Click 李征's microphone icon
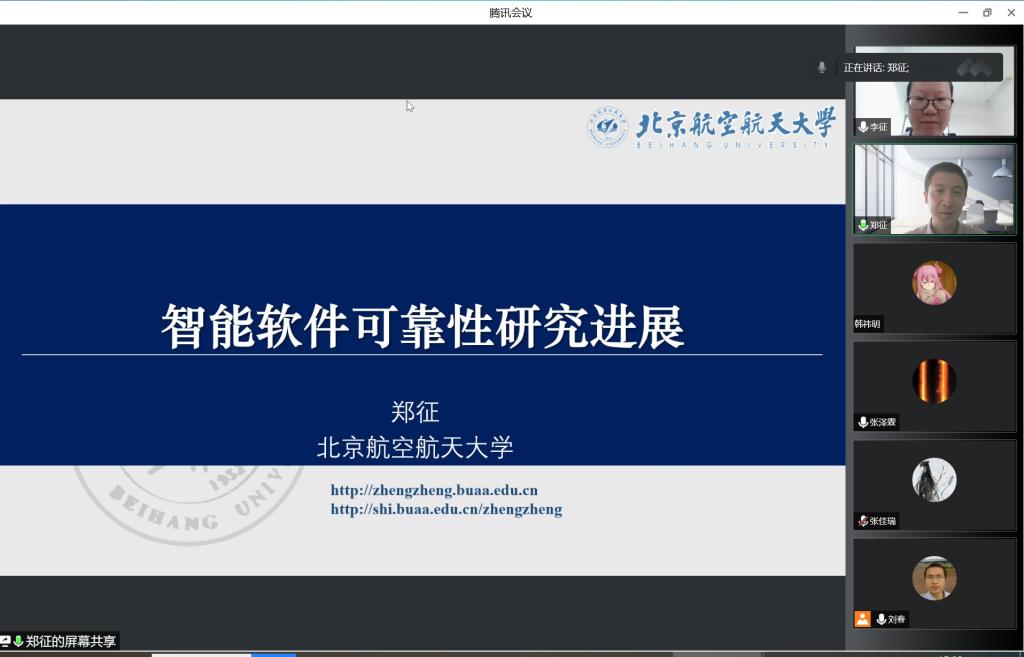1024x657 pixels. pyautogui.click(x=863, y=127)
